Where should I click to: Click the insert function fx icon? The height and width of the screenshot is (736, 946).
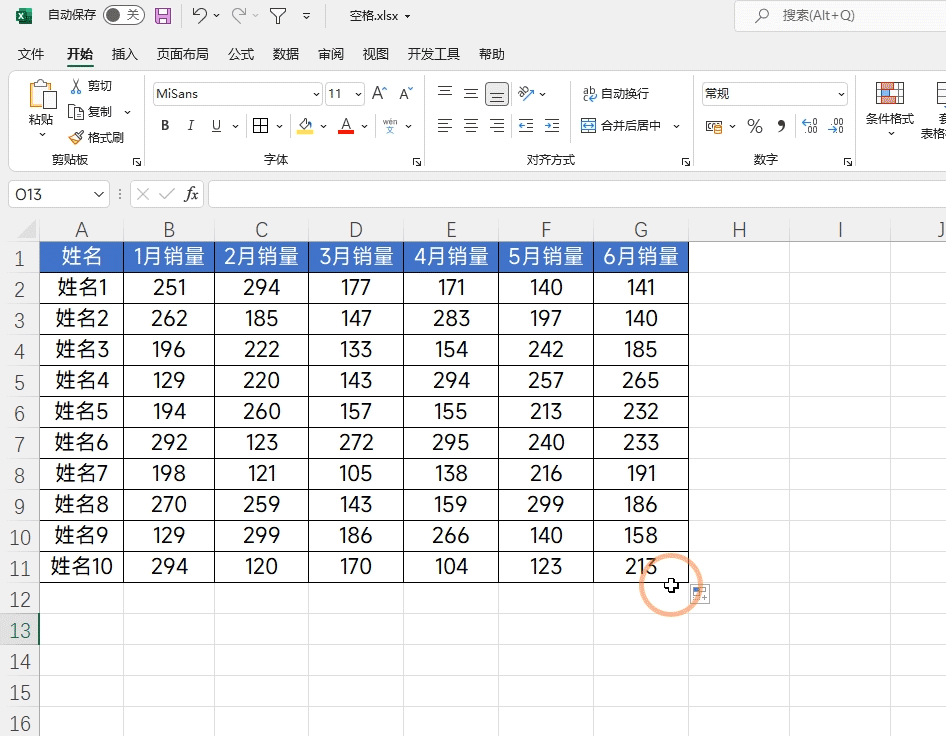point(191,194)
